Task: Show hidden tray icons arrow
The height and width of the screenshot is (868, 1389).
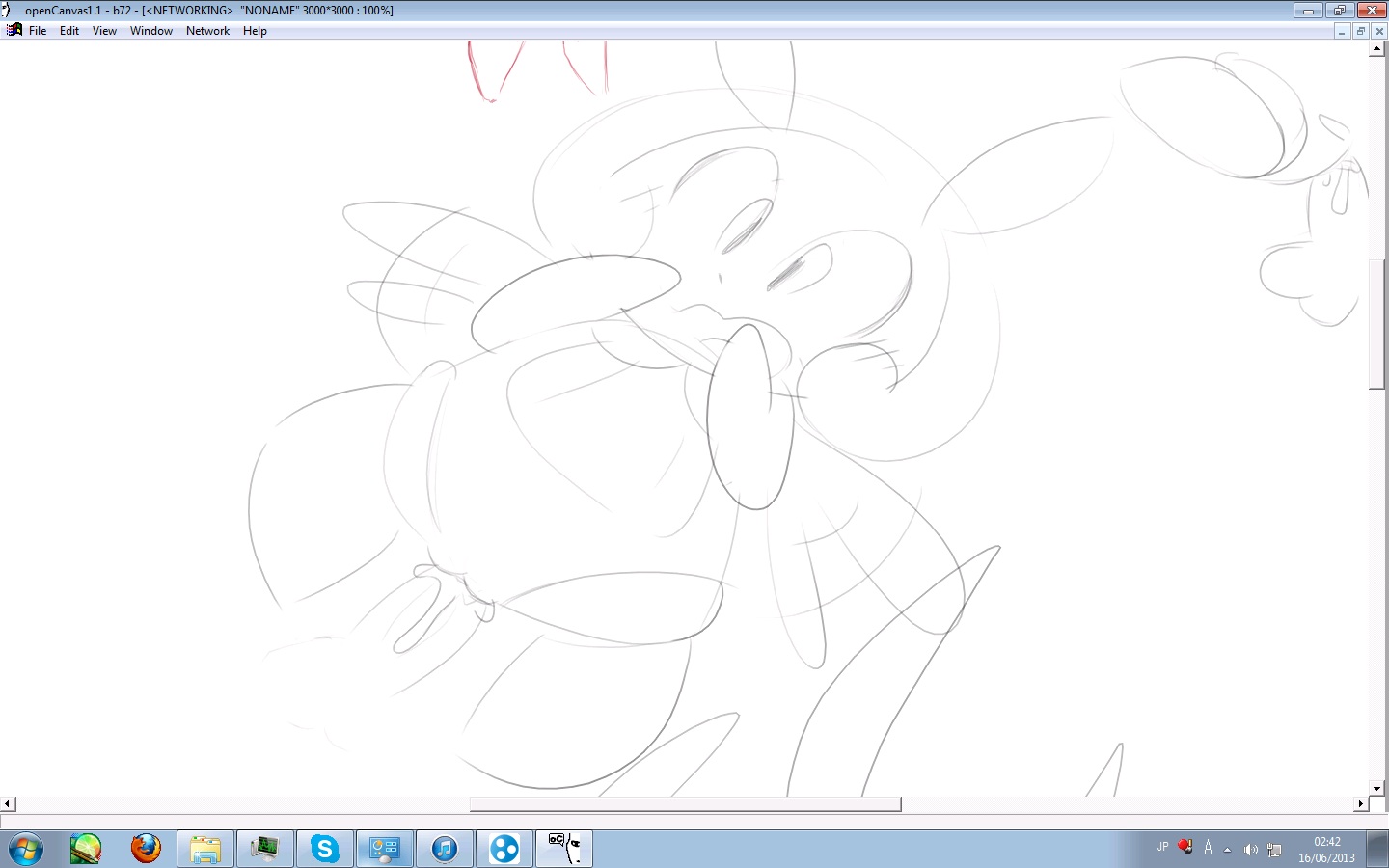Action: 1227,850
